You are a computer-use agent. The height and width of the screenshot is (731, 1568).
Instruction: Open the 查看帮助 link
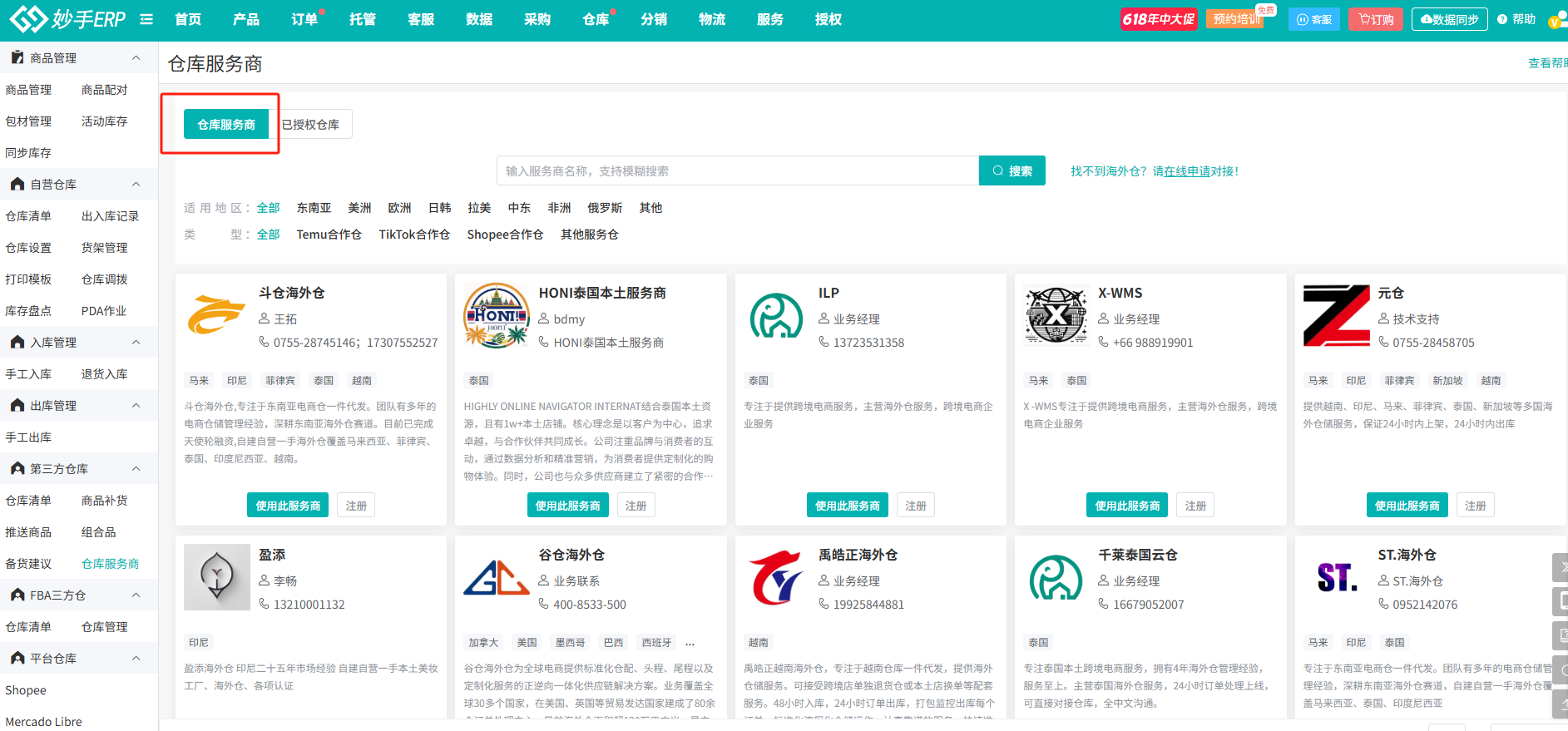click(x=1548, y=62)
